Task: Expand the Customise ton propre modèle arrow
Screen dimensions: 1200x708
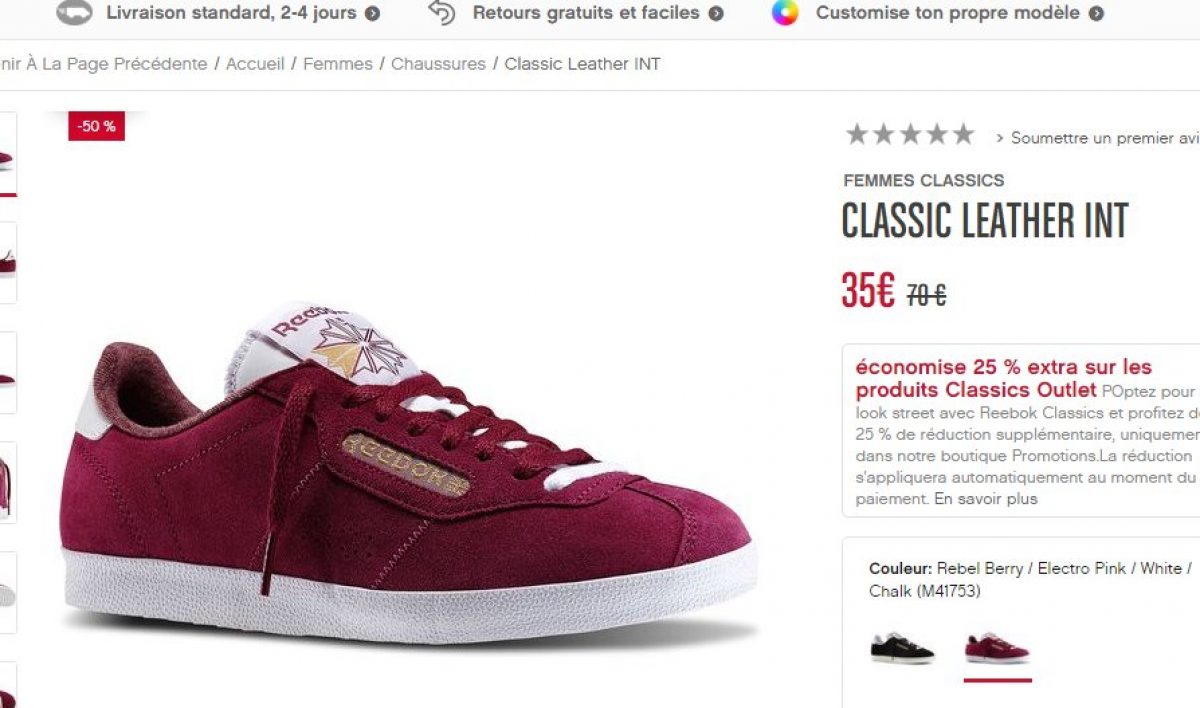Action: [x=1096, y=14]
